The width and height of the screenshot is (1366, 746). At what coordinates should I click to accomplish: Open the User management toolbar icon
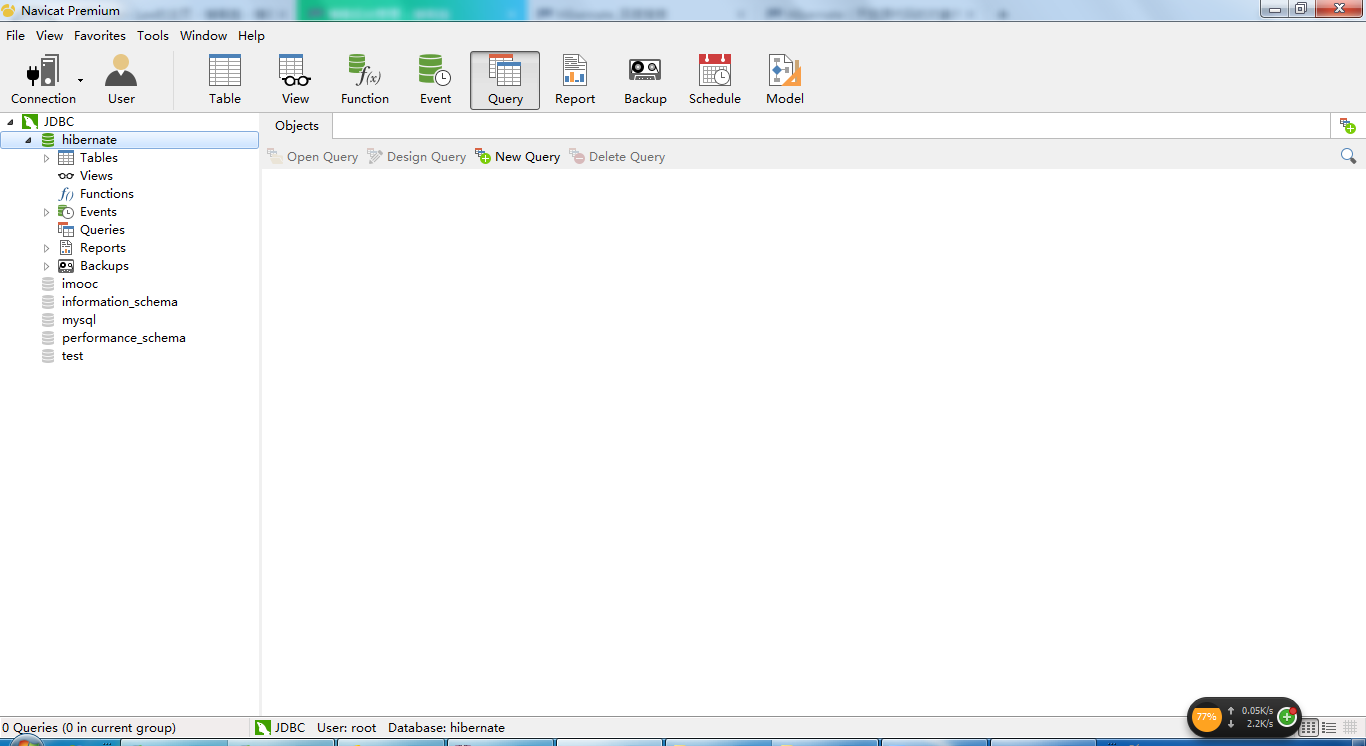coord(121,80)
